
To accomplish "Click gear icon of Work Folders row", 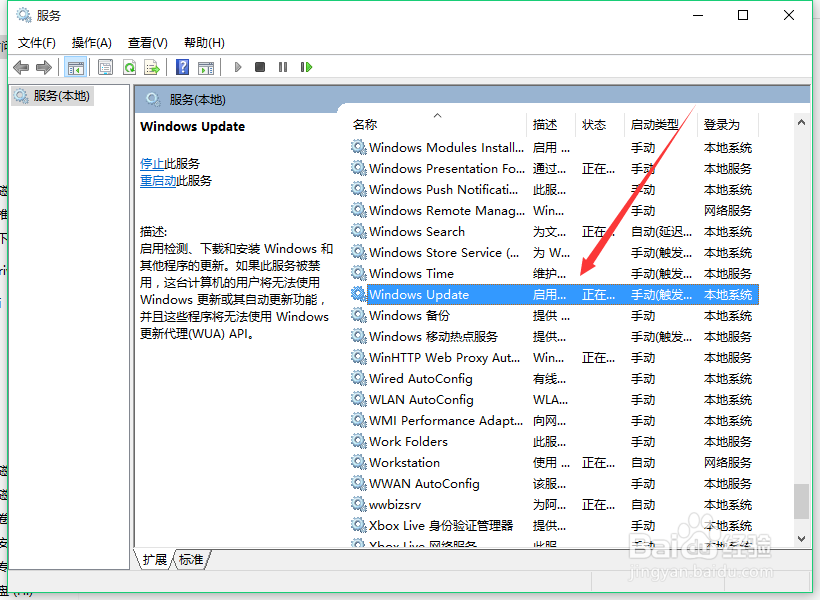I will 358,441.
